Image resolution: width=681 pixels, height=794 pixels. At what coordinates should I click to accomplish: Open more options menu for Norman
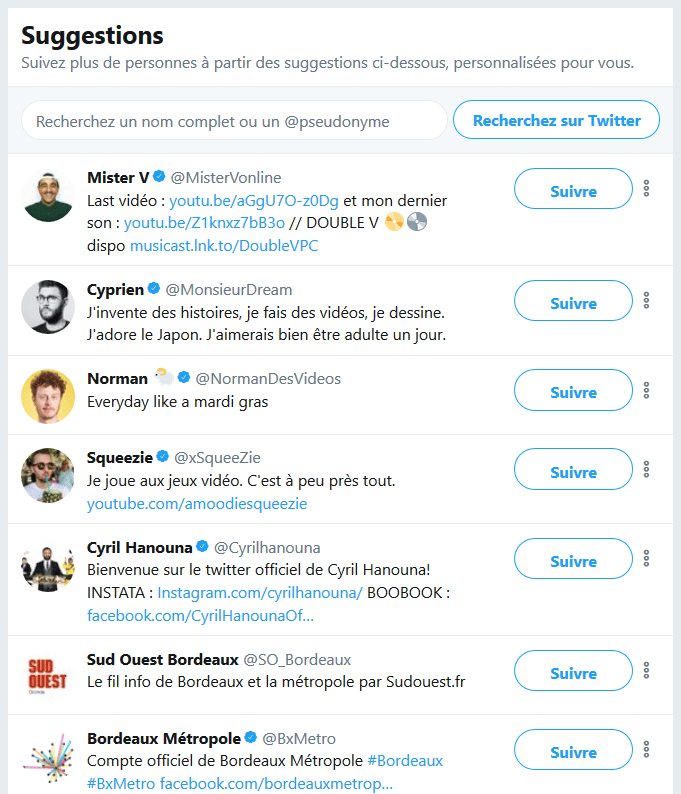pos(647,390)
